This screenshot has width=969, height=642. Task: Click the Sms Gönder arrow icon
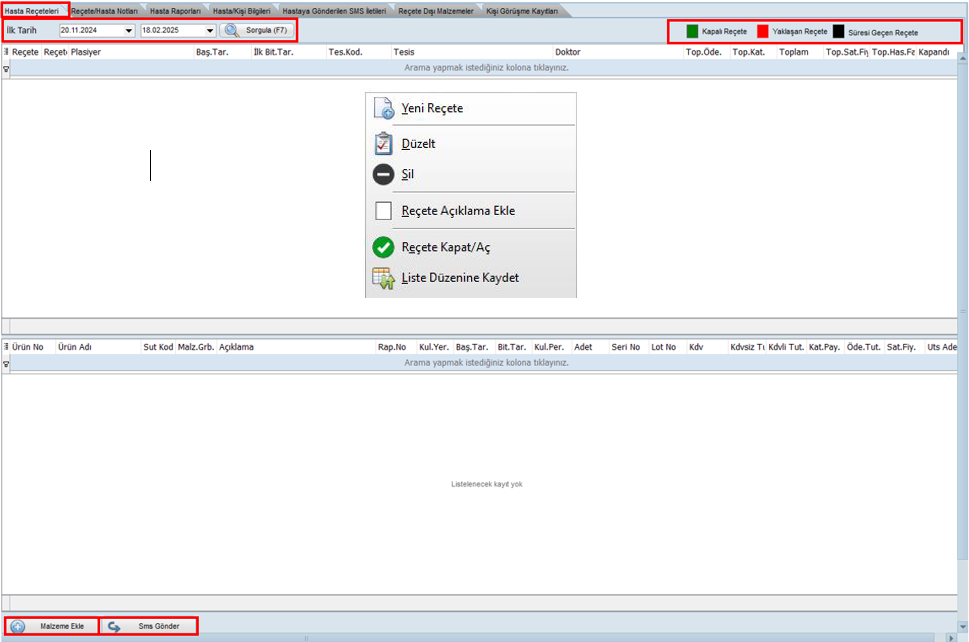point(114,627)
